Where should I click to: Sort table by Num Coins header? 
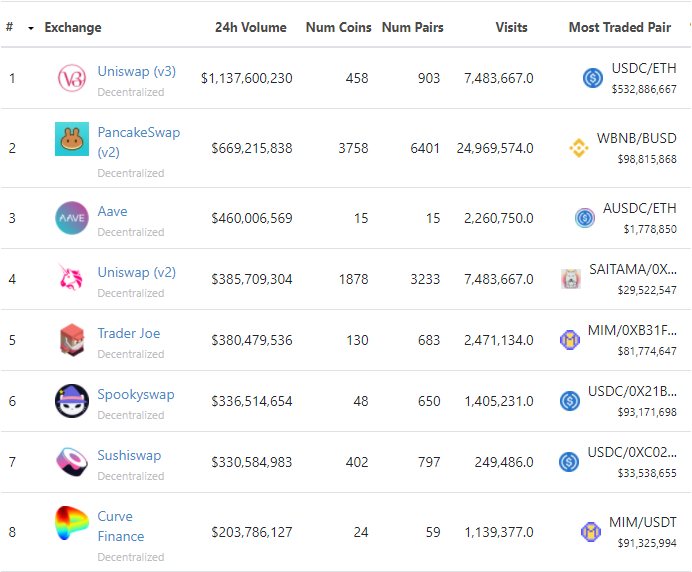[338, 28]
